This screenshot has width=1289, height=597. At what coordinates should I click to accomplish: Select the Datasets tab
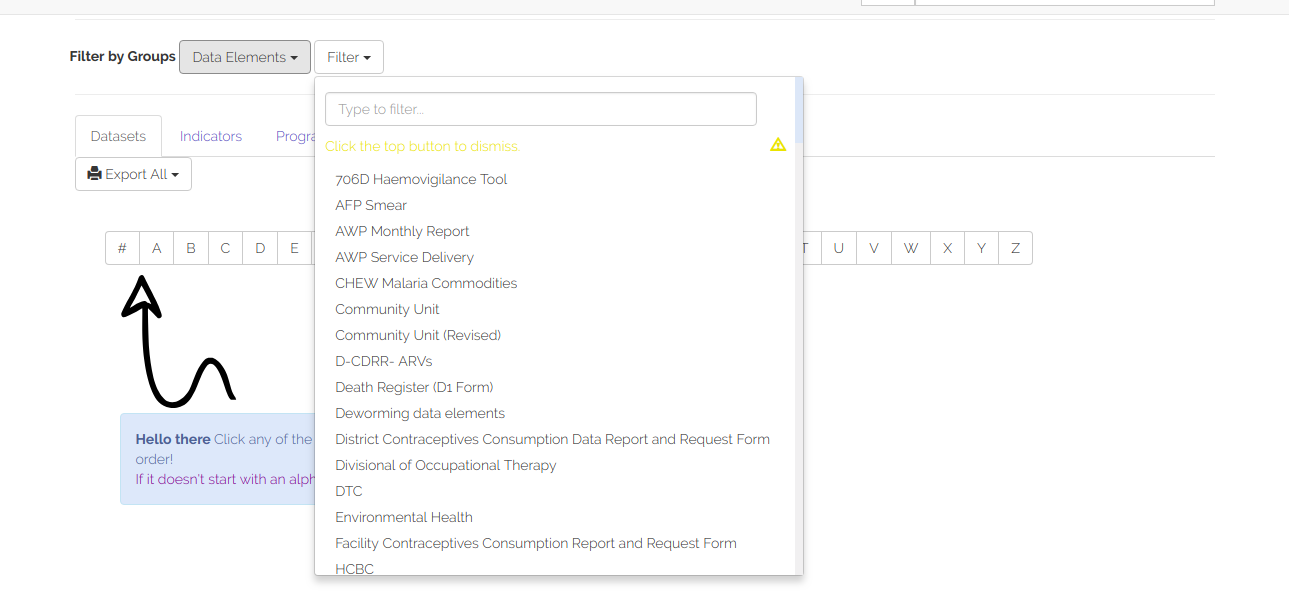pos(118,136)
